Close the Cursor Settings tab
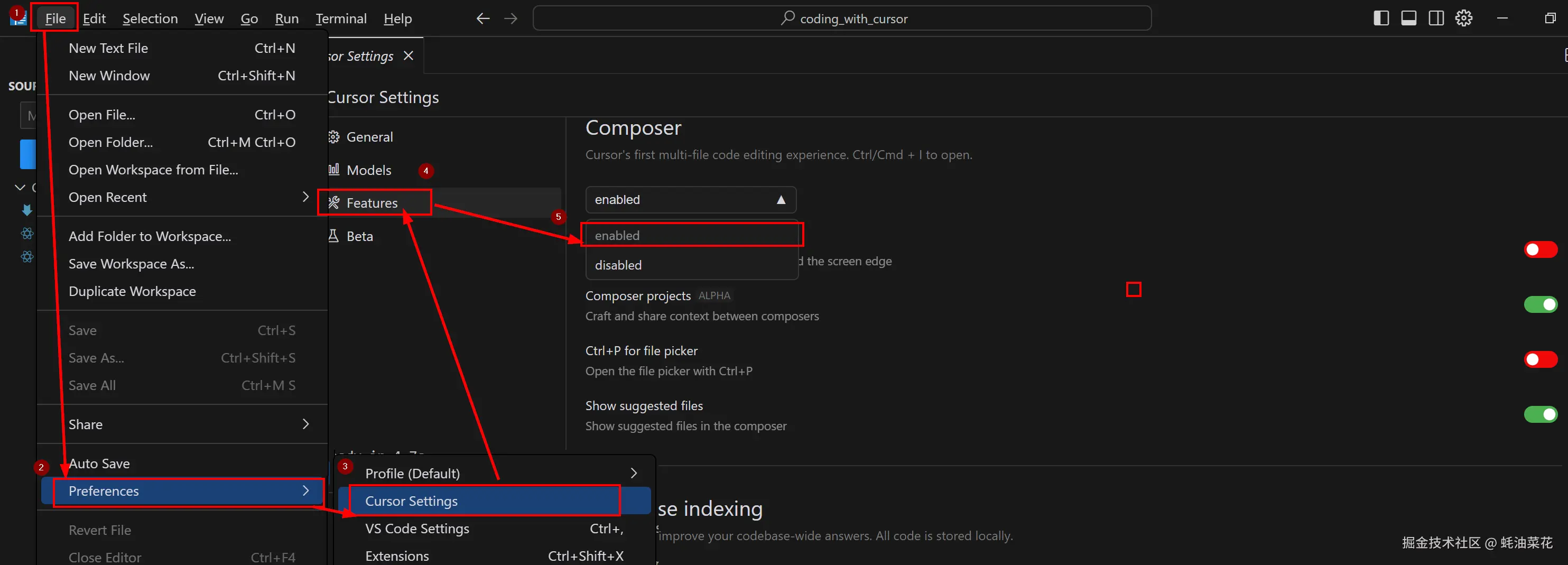This screenshot has height=565, width=1568. tap(408, 55)
